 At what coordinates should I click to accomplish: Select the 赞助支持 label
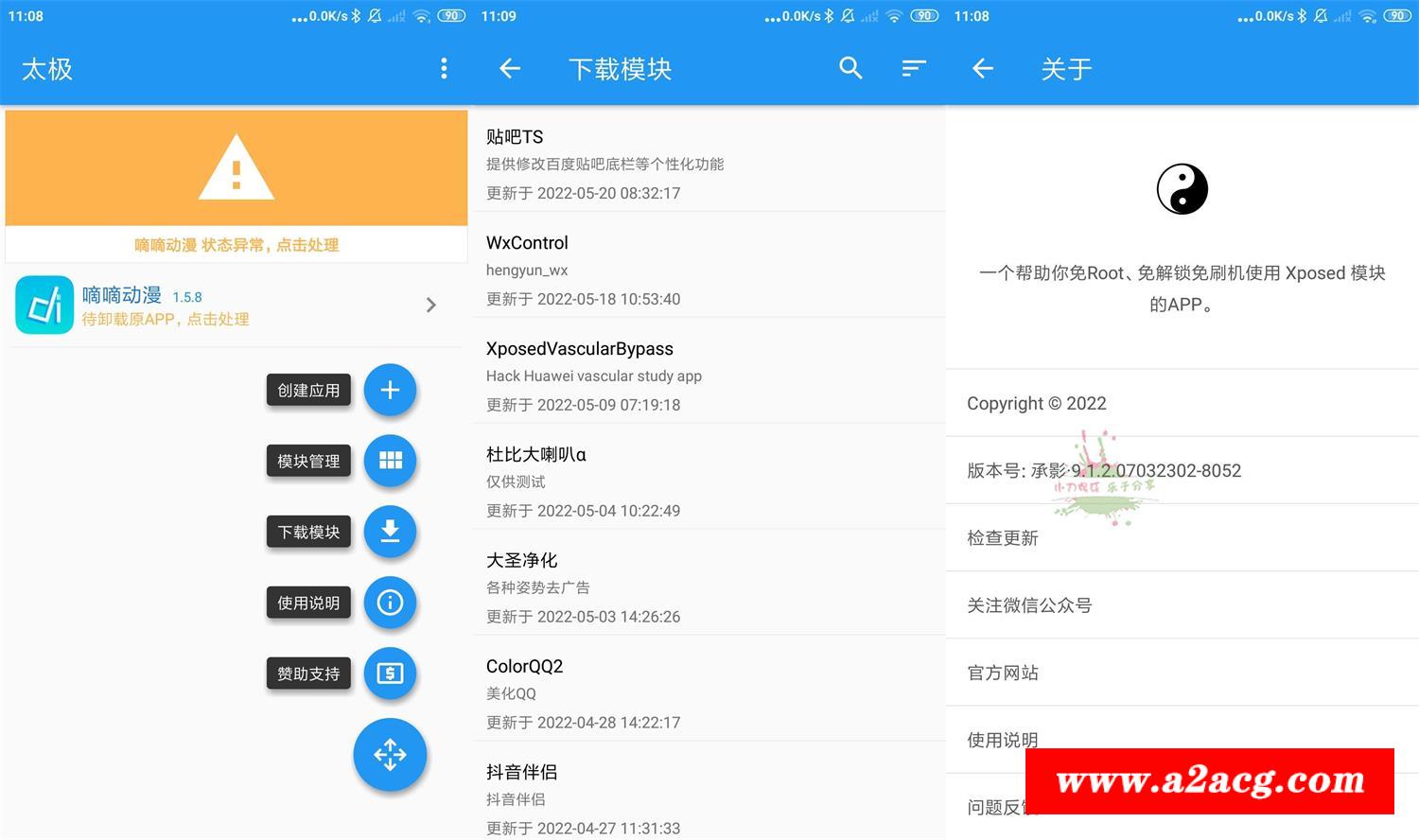pyautogui.click(x=308, y=674)
